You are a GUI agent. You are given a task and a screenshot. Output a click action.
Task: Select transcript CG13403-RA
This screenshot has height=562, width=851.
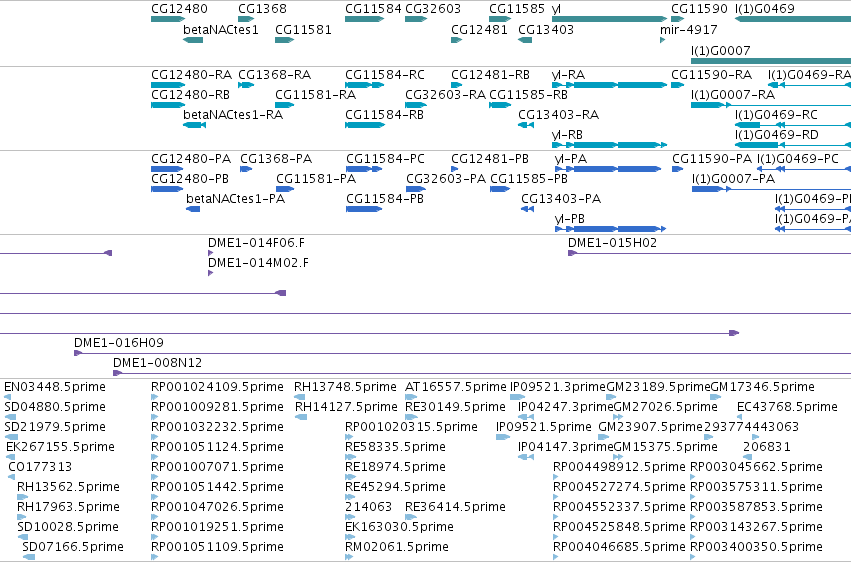pos(526,125)
